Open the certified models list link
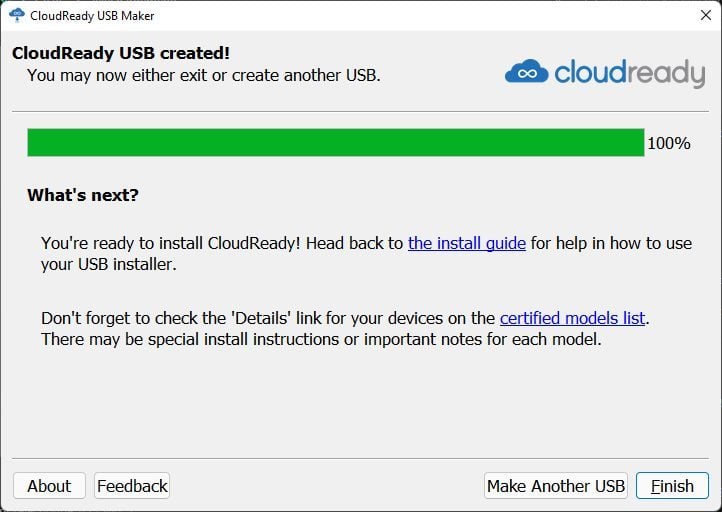The width and height of the screenshot is (722, 512). [x=572, y=318]
